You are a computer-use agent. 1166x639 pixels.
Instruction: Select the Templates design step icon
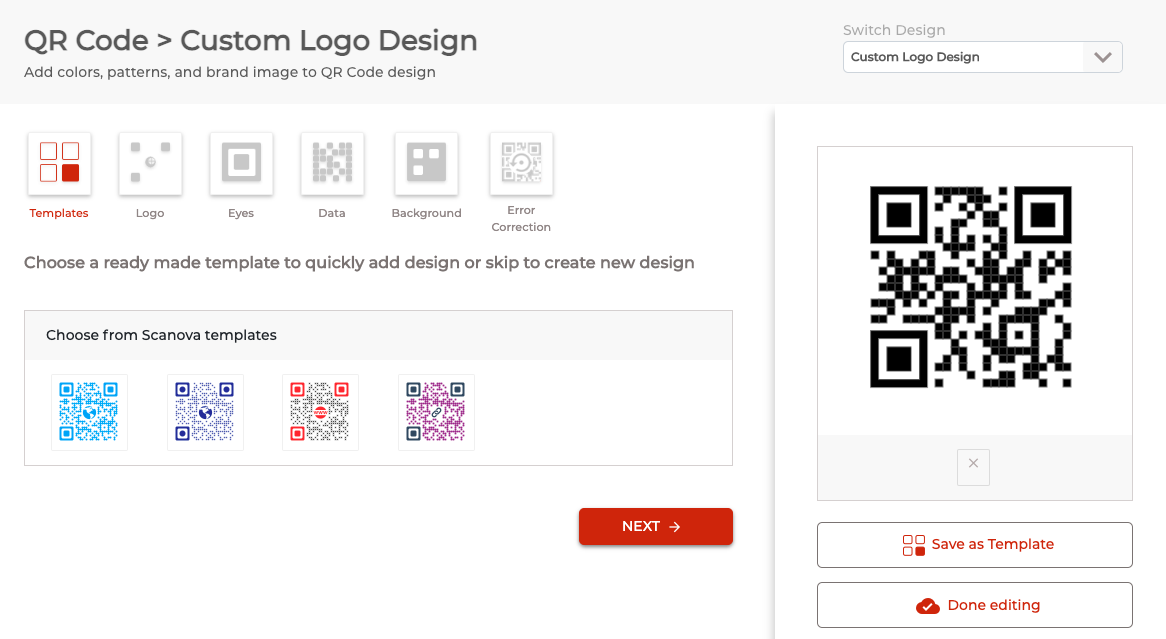click(59, 163)
